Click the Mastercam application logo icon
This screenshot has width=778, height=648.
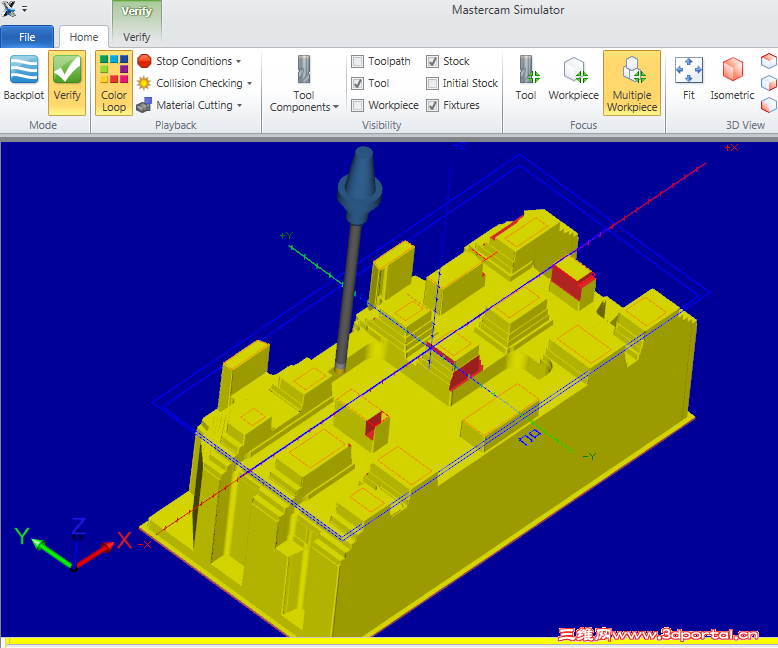coord(8,9)
